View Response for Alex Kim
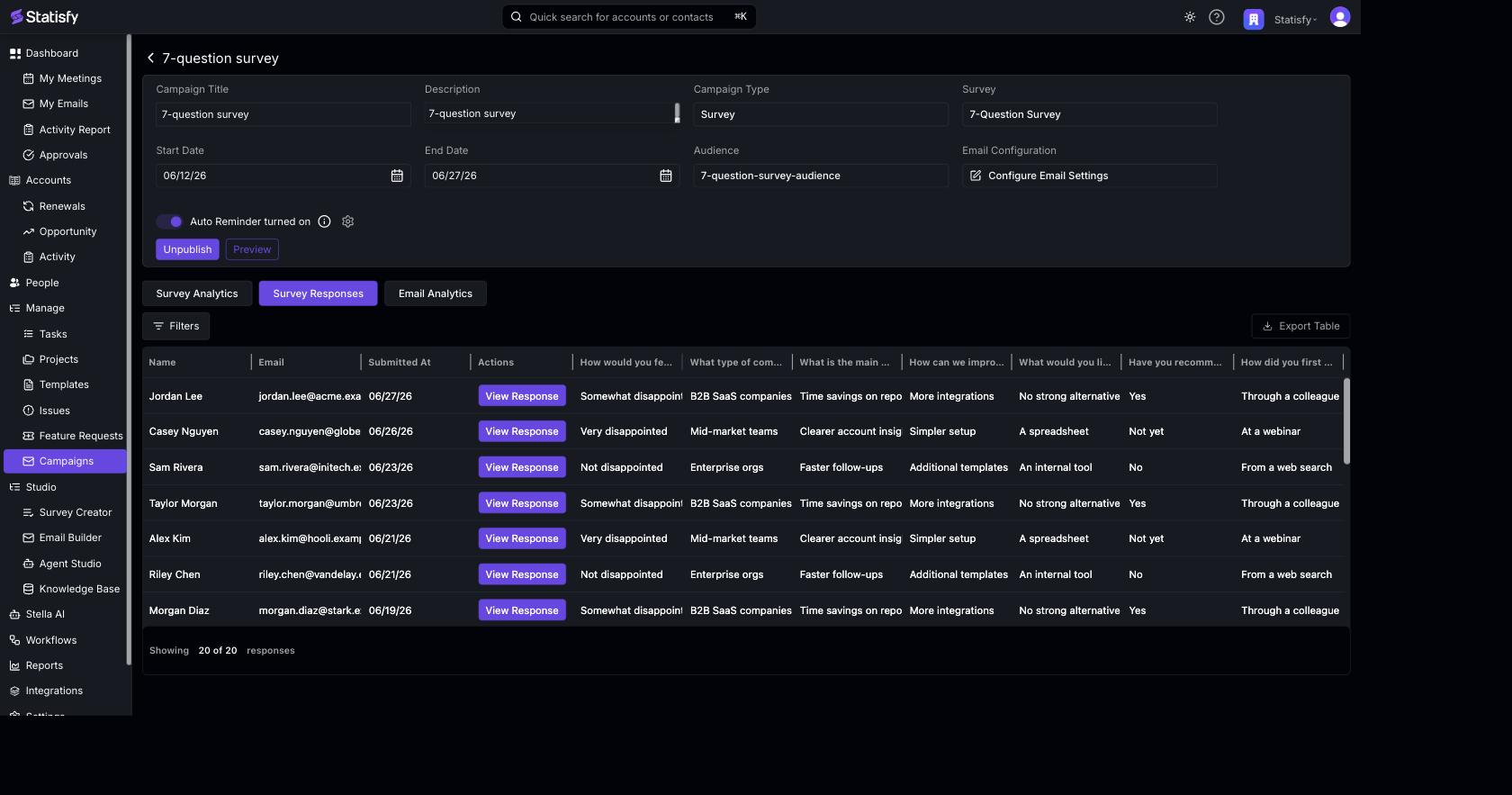This screenshot has height=795, width=1512. (x=522, y=538)
